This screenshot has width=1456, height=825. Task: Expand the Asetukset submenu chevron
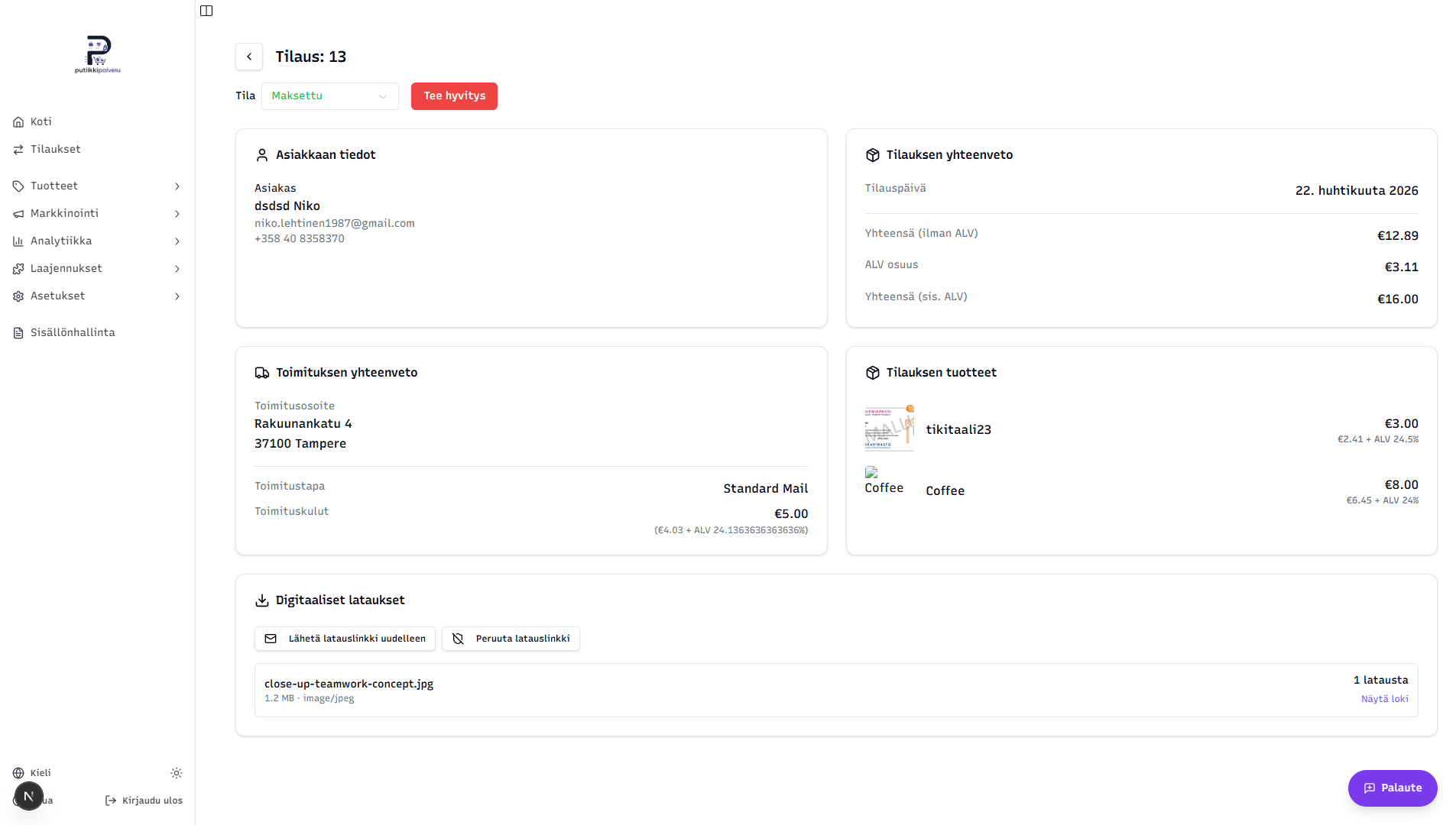pos(177,296)
